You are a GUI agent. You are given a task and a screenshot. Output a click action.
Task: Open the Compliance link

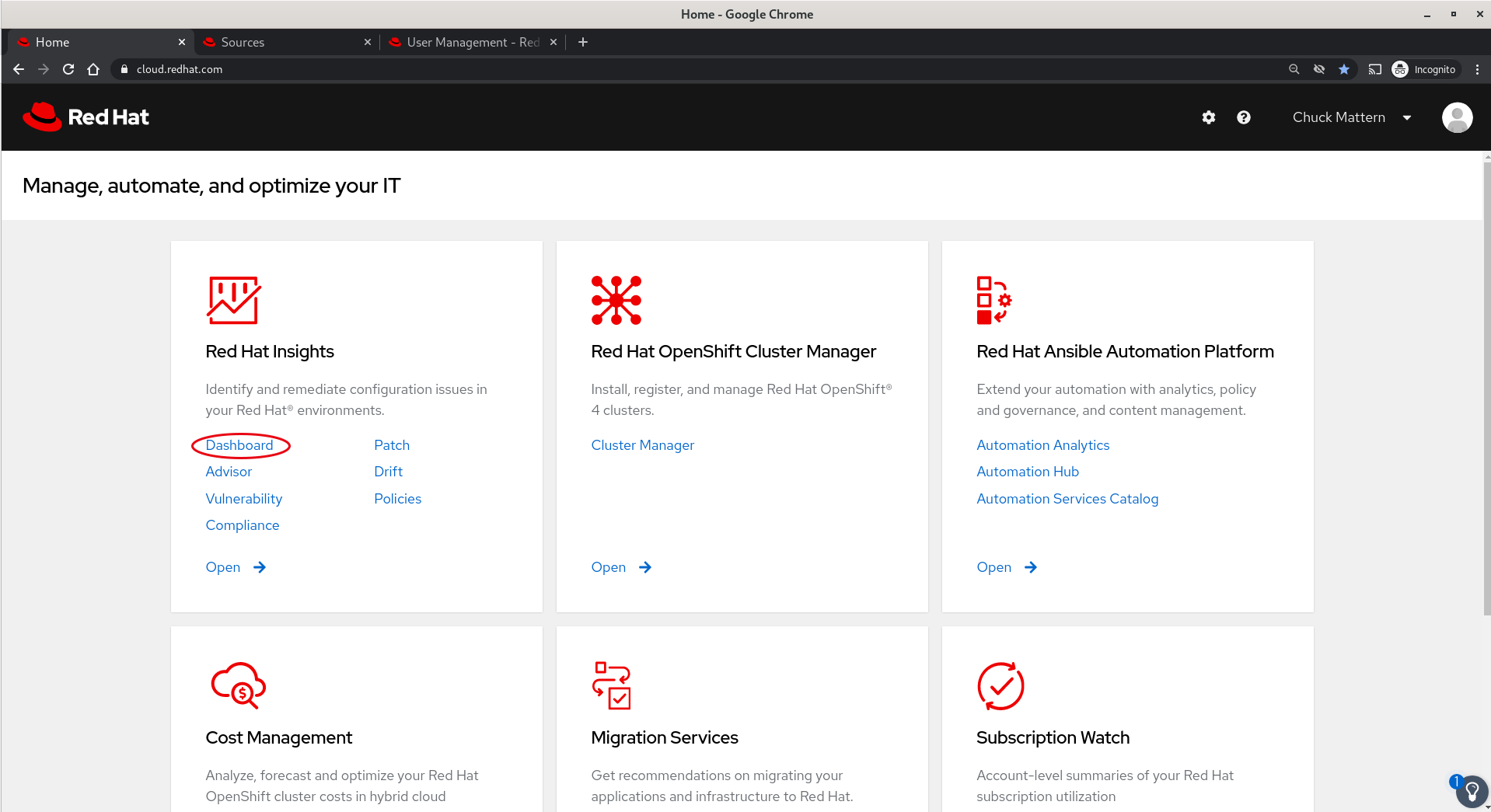[x=243, y=525]
